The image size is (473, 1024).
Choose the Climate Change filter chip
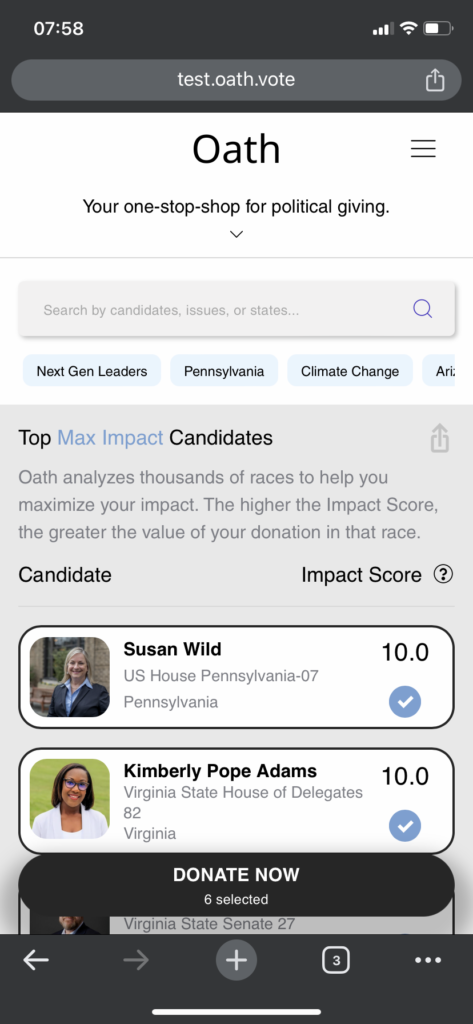[350, 371]
